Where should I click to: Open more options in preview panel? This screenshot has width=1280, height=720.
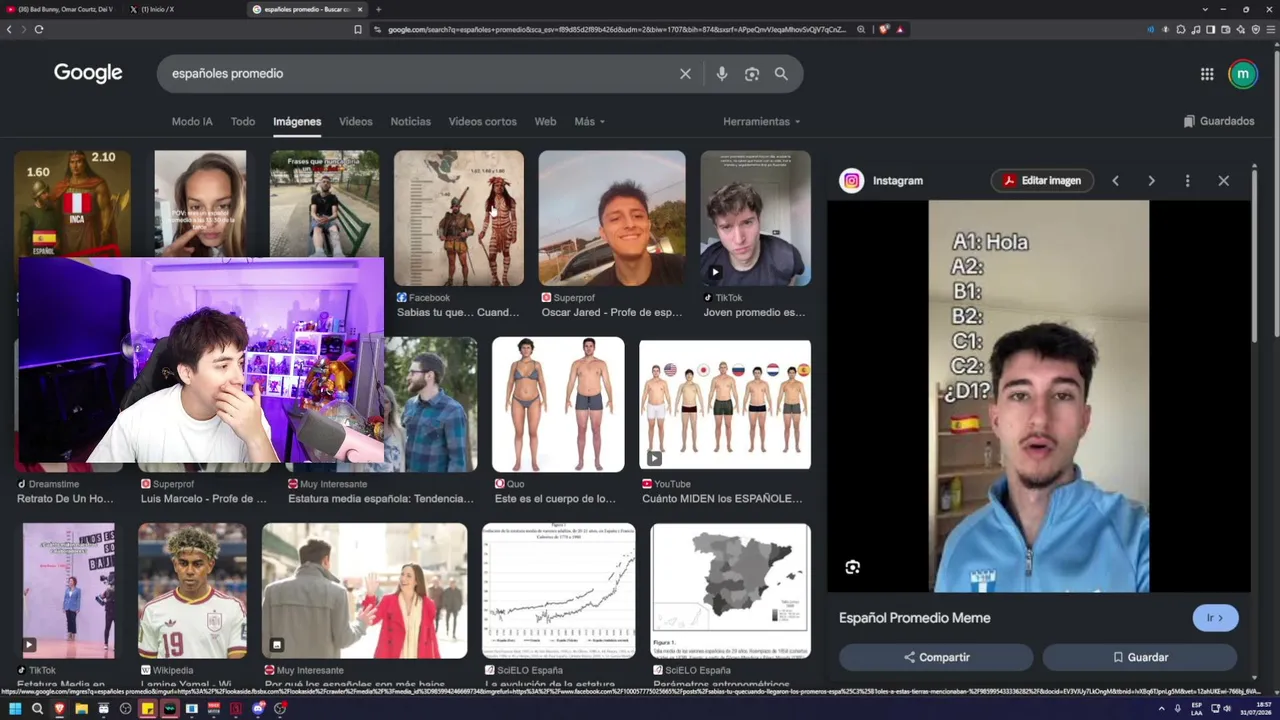point(1187,181)
